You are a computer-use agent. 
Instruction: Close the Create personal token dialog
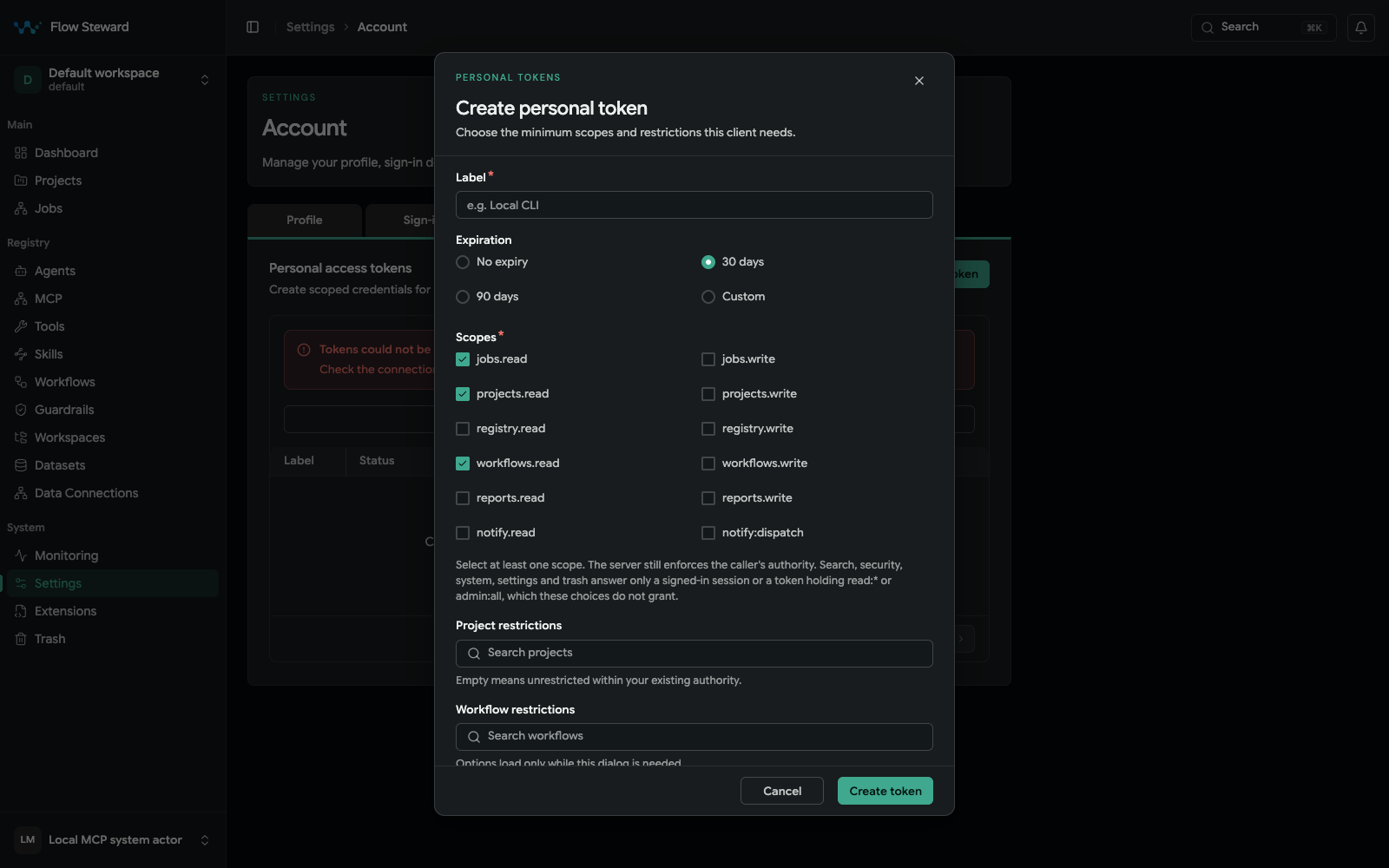click(x=919, y=81)
